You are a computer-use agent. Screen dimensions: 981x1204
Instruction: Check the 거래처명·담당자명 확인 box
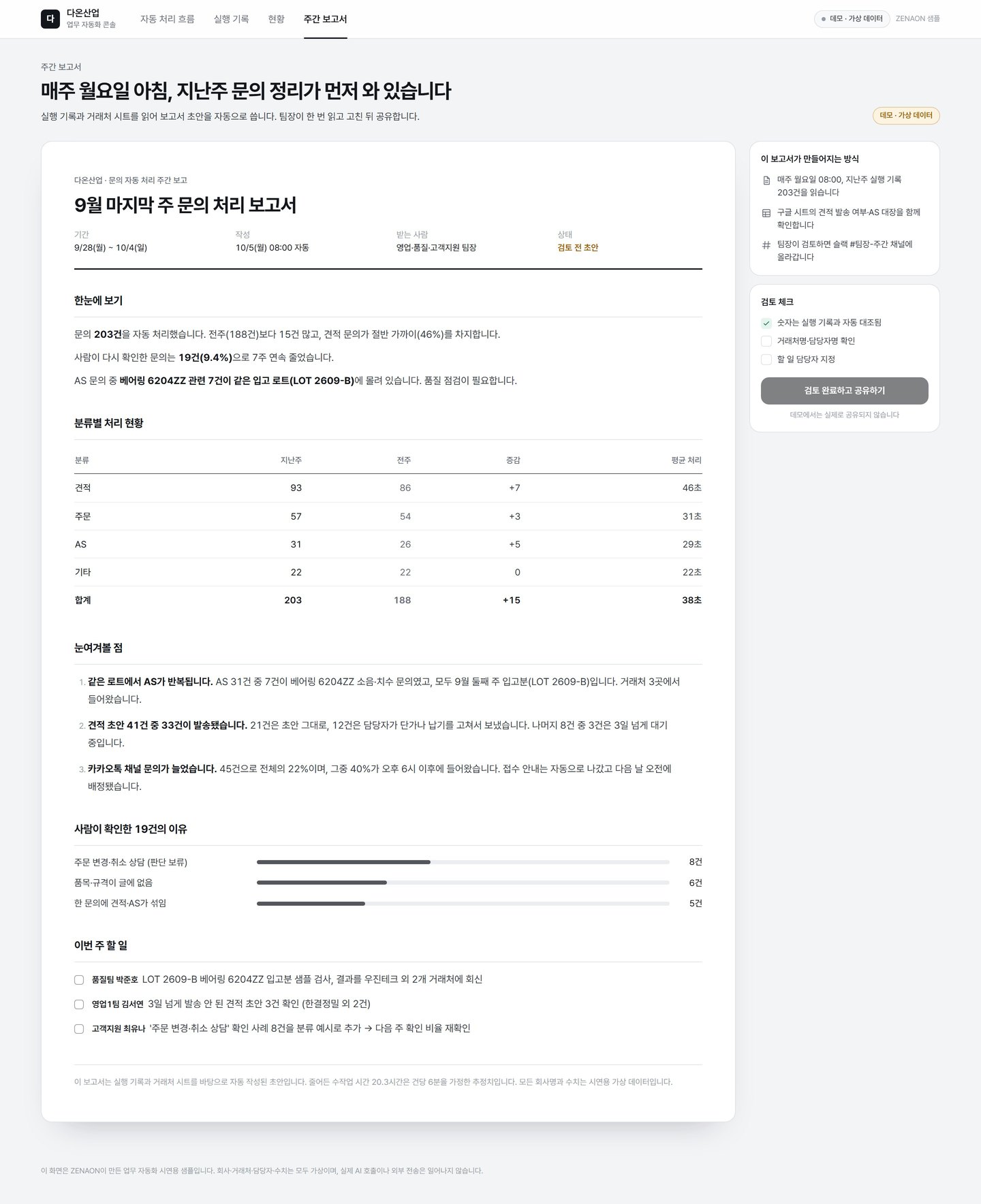(x=766, y=341)
